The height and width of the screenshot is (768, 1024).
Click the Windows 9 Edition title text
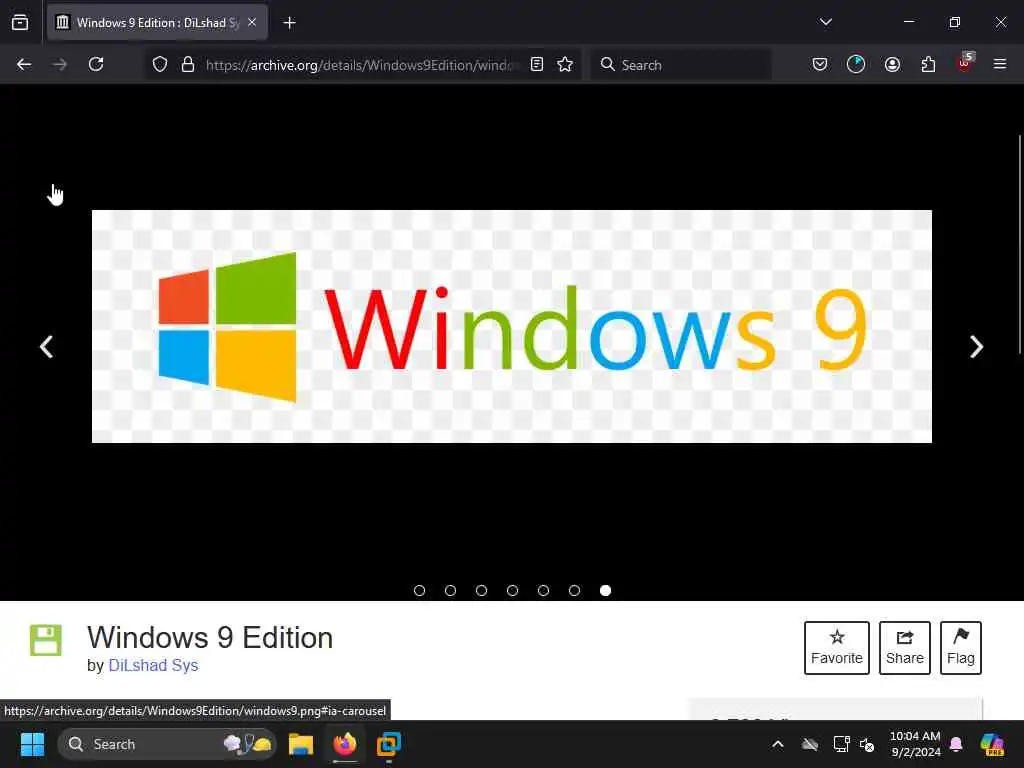(210, 638)
